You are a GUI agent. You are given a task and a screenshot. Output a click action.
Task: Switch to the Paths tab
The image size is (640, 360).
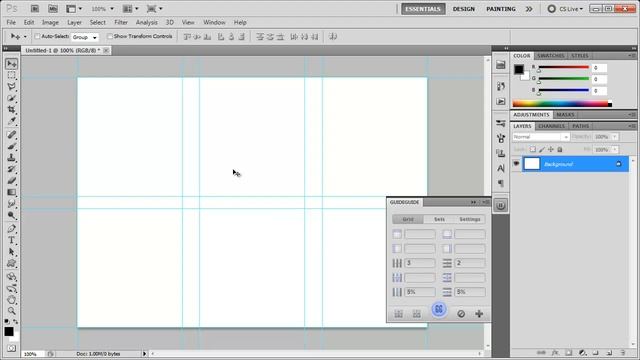pyautogui.click(x=580, y=126)
